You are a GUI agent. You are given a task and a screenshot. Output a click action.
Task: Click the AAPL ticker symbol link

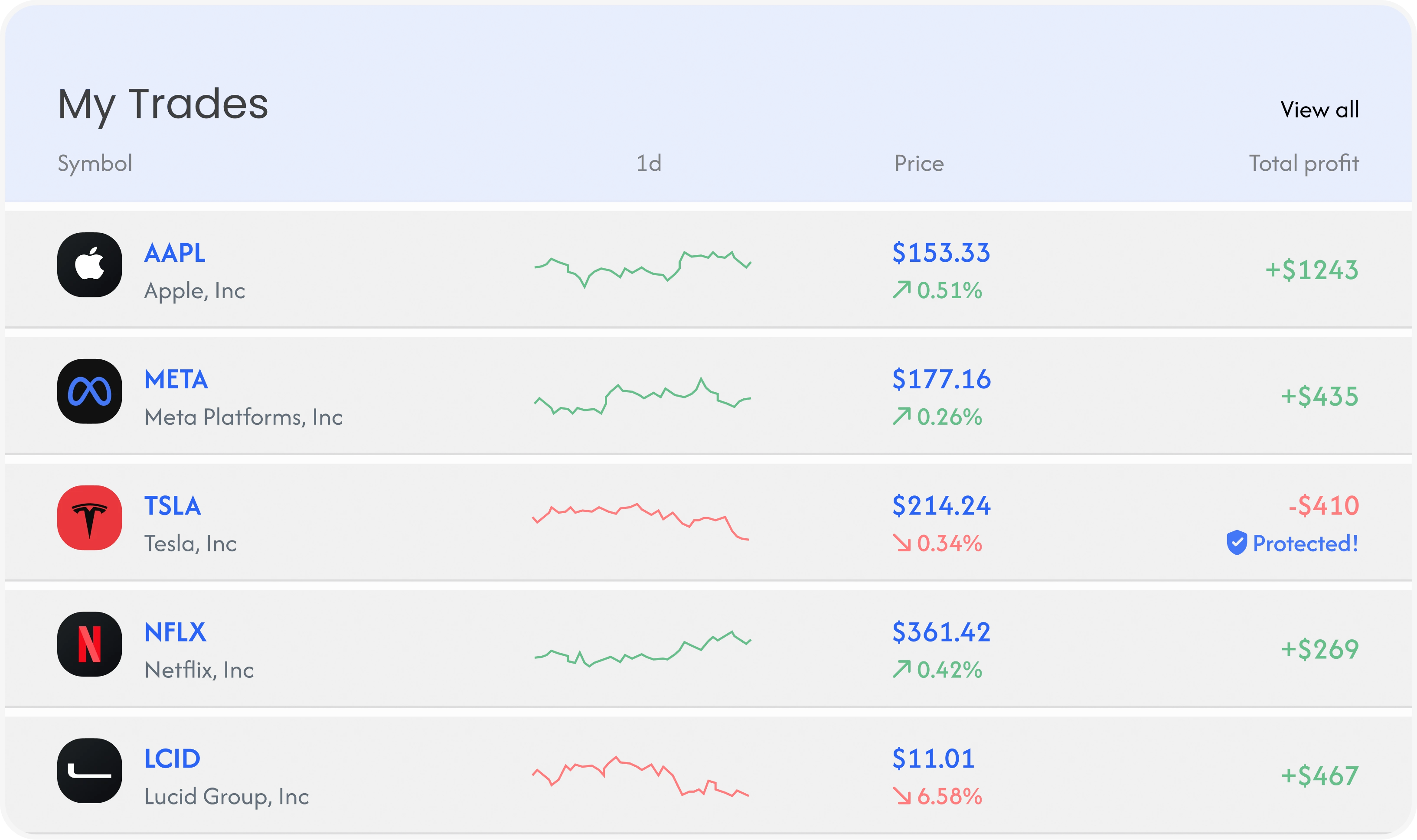174,254
